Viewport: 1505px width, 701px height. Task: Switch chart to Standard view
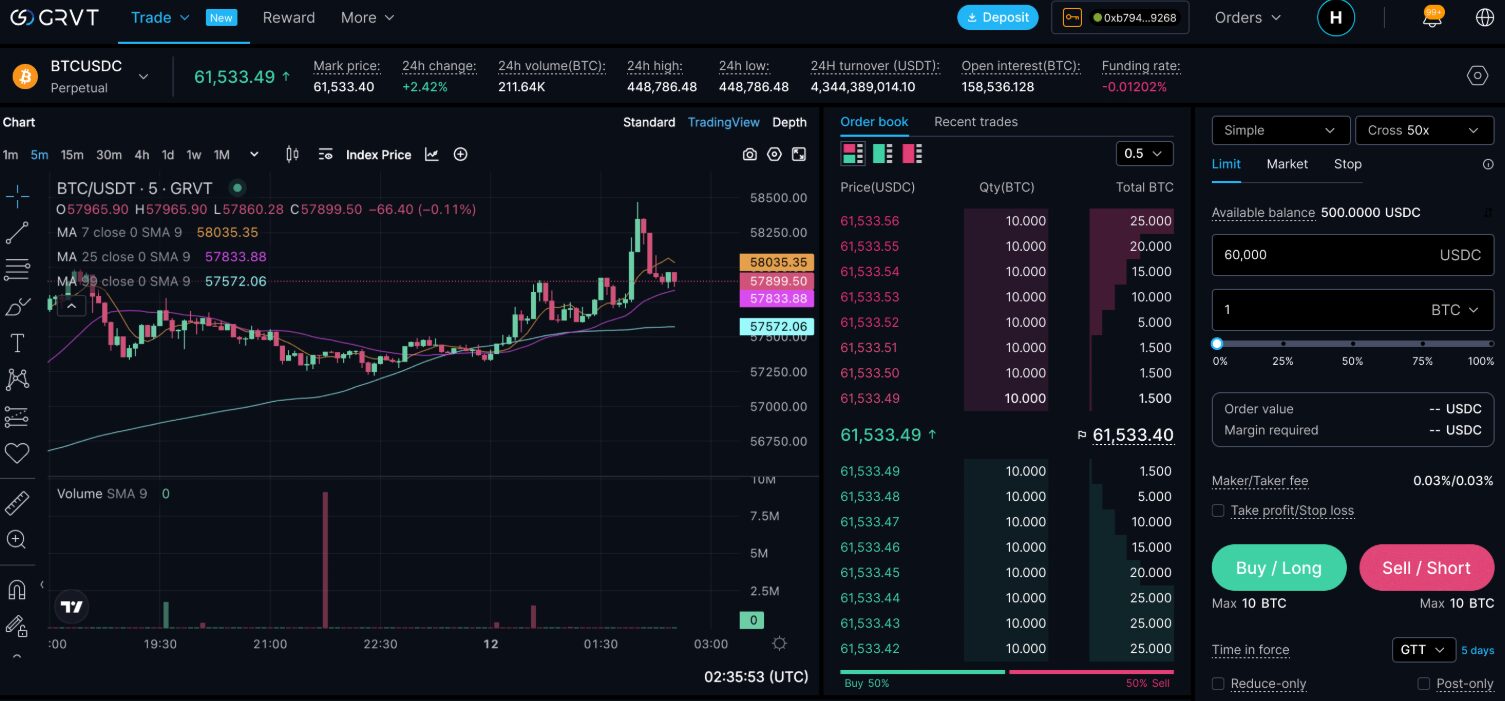click(x=649, y=122)
